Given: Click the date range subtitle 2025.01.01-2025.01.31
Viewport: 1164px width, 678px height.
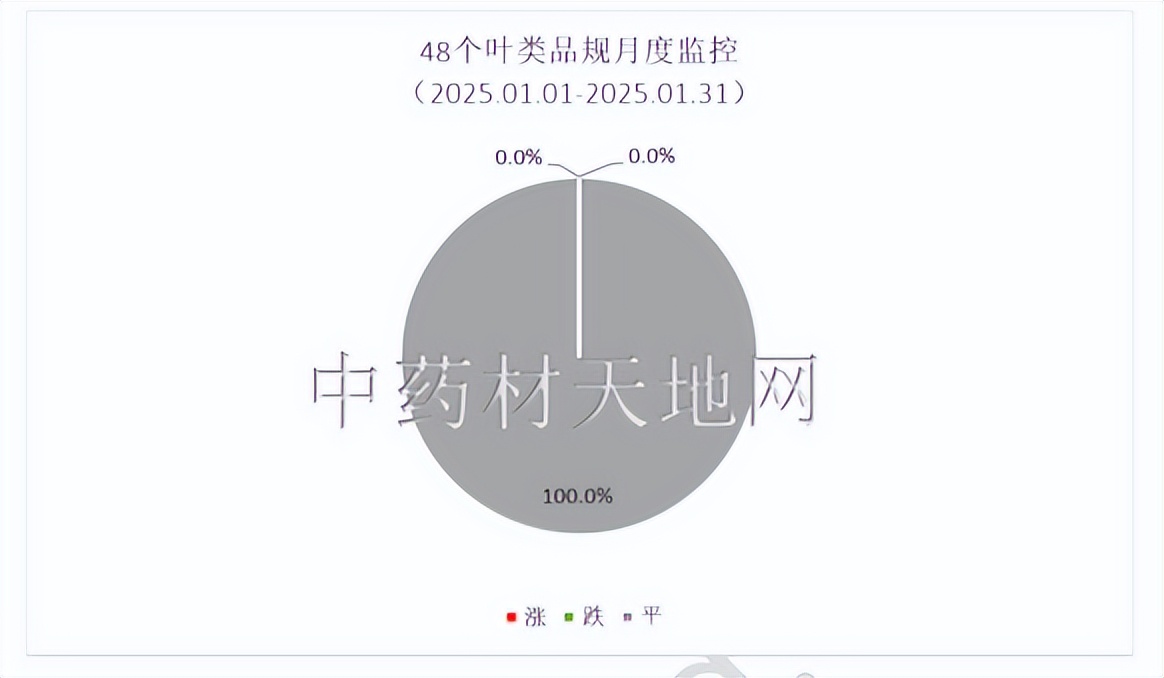Looking at the screenshot, I should click(579, 94).
